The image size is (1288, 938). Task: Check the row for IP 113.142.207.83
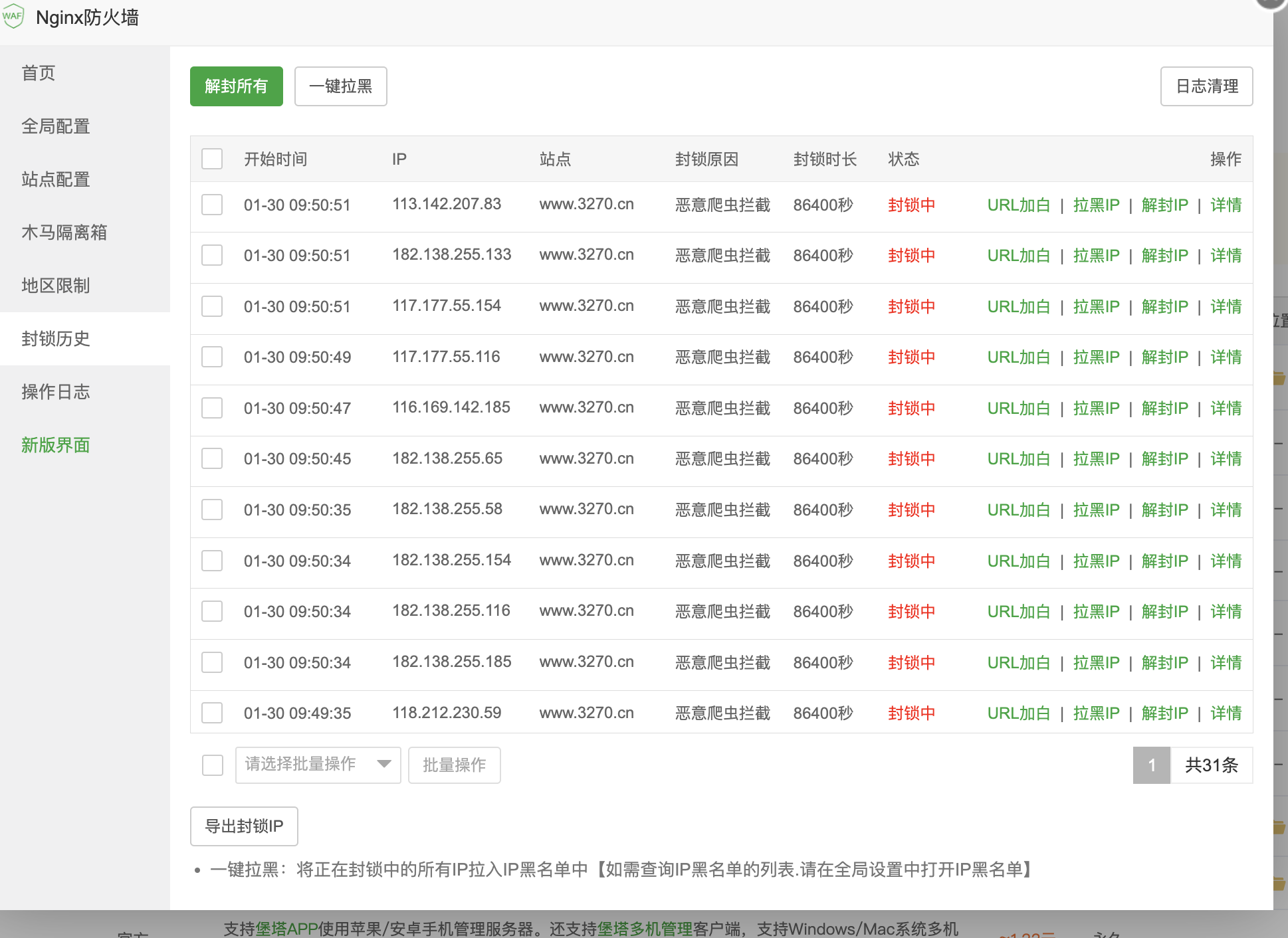coord(212,205)
